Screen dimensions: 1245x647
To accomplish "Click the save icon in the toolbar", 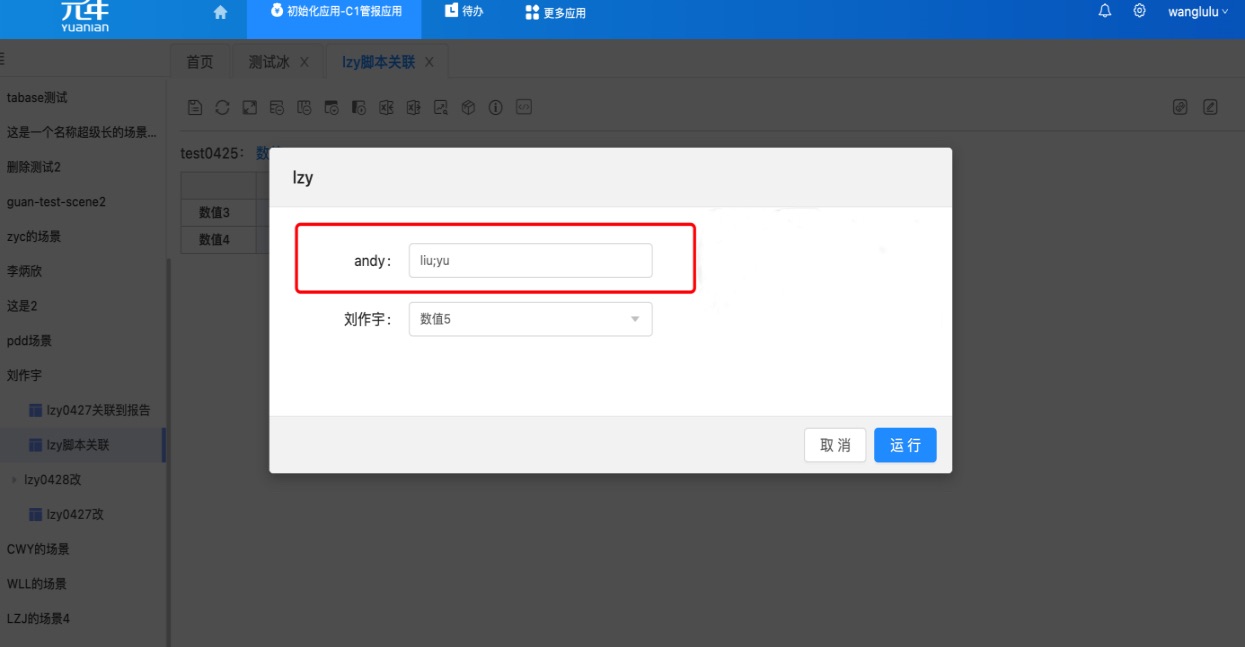I will (x=195, y=107).
